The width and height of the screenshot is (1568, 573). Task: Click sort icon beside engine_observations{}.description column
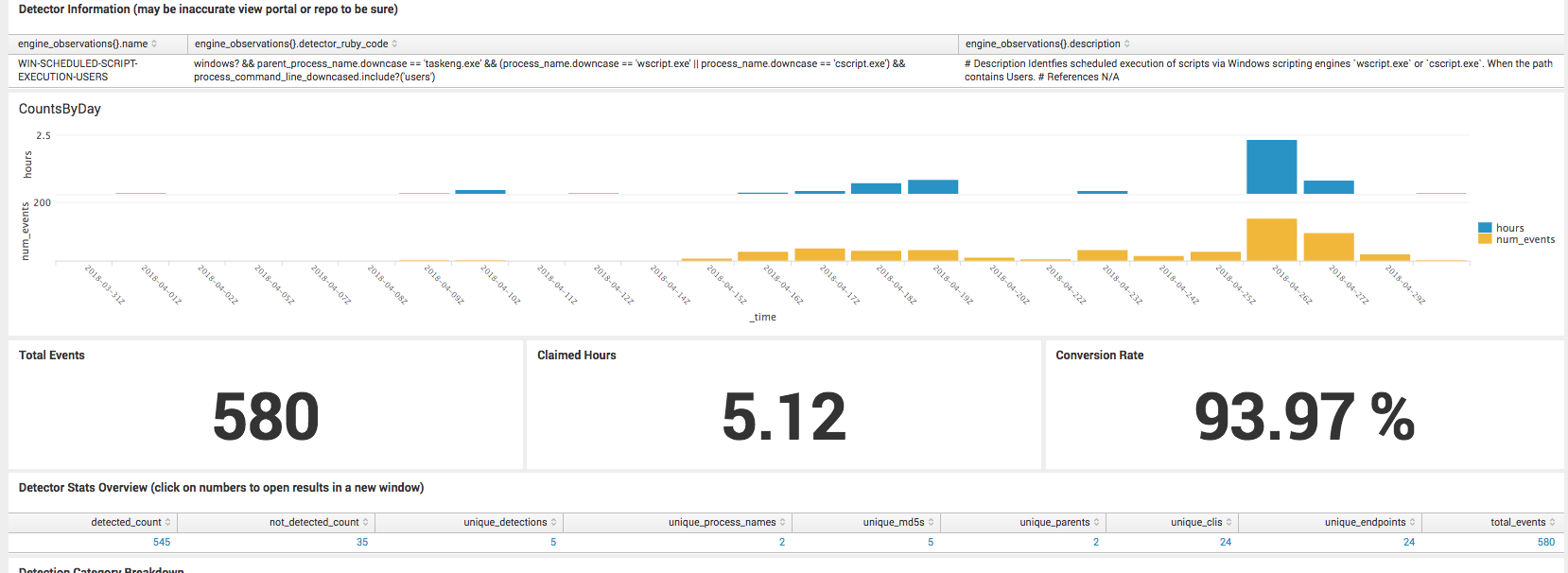click(x=1126, y=44)
